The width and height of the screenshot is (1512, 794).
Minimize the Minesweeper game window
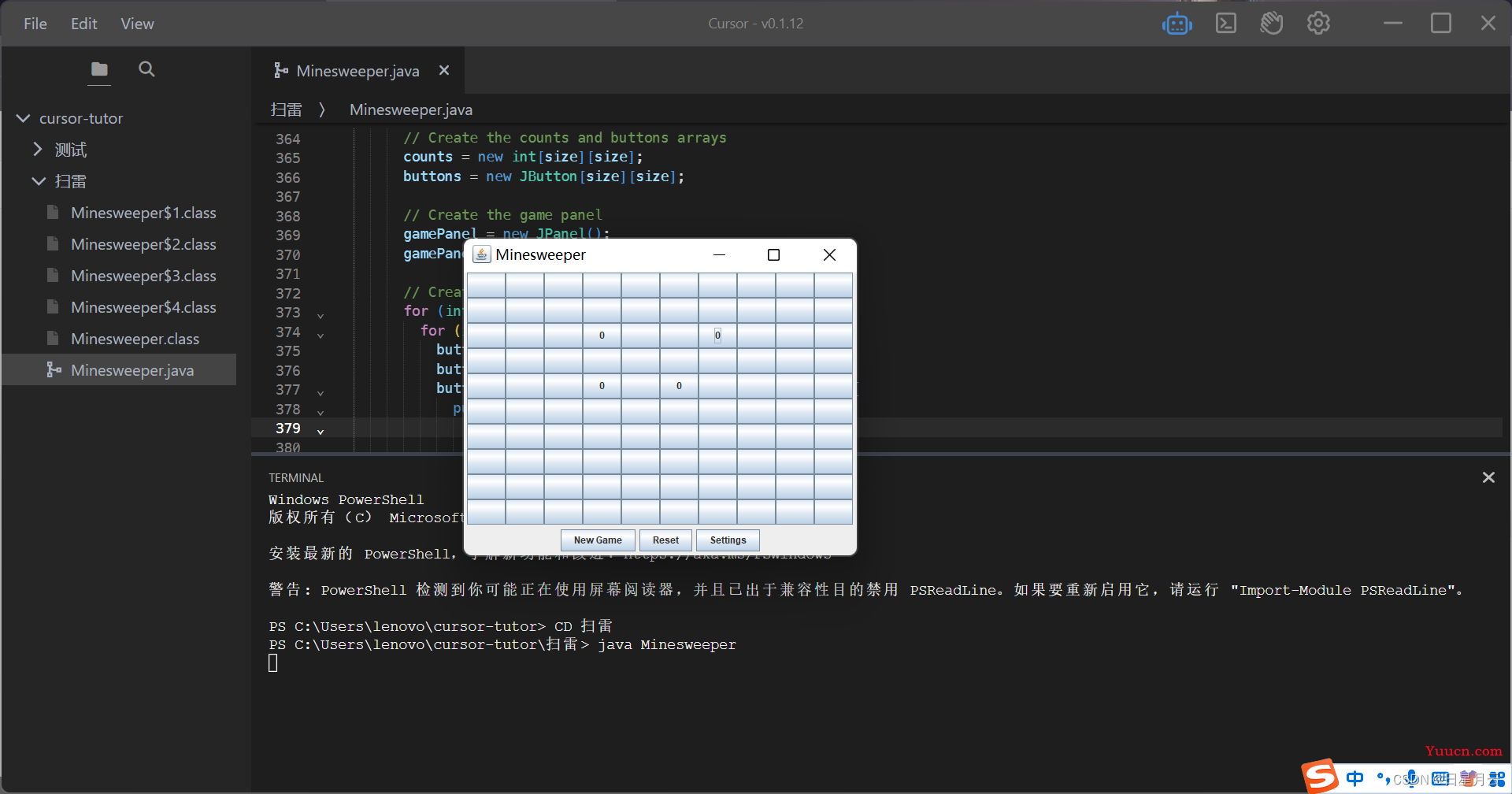pos(719,254)
